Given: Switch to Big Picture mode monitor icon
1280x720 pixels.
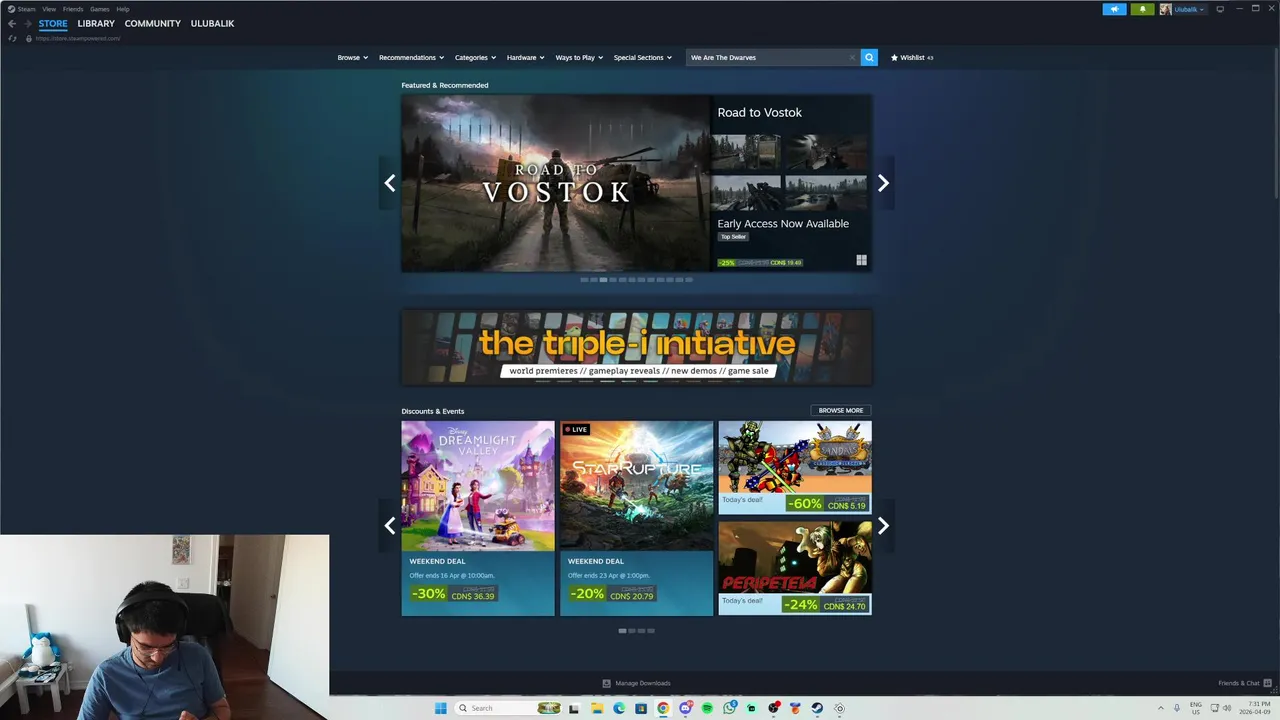Looking at the screenshot, I should [1220, 9].
